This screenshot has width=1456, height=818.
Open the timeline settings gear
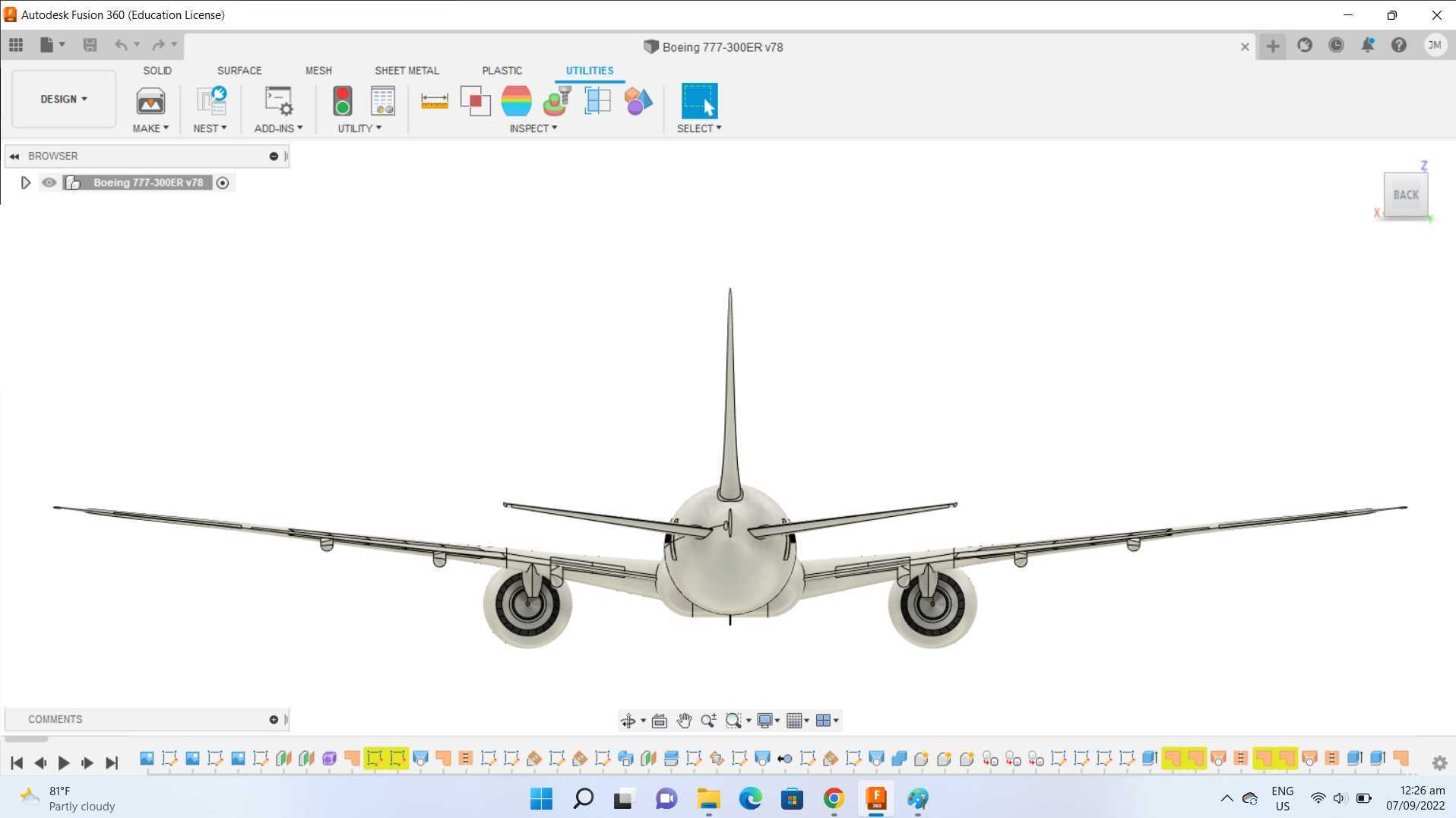coord(1439,763)
